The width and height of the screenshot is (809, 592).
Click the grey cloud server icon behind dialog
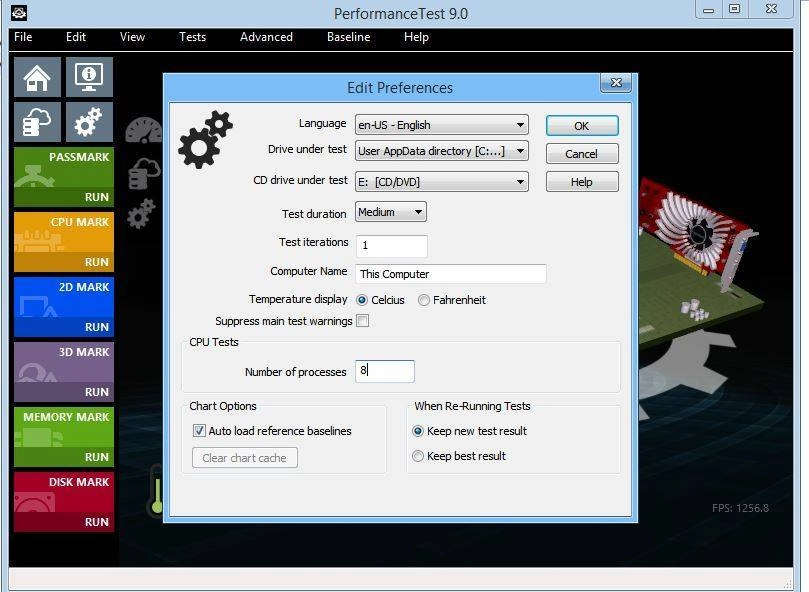[x=144, y=173]
